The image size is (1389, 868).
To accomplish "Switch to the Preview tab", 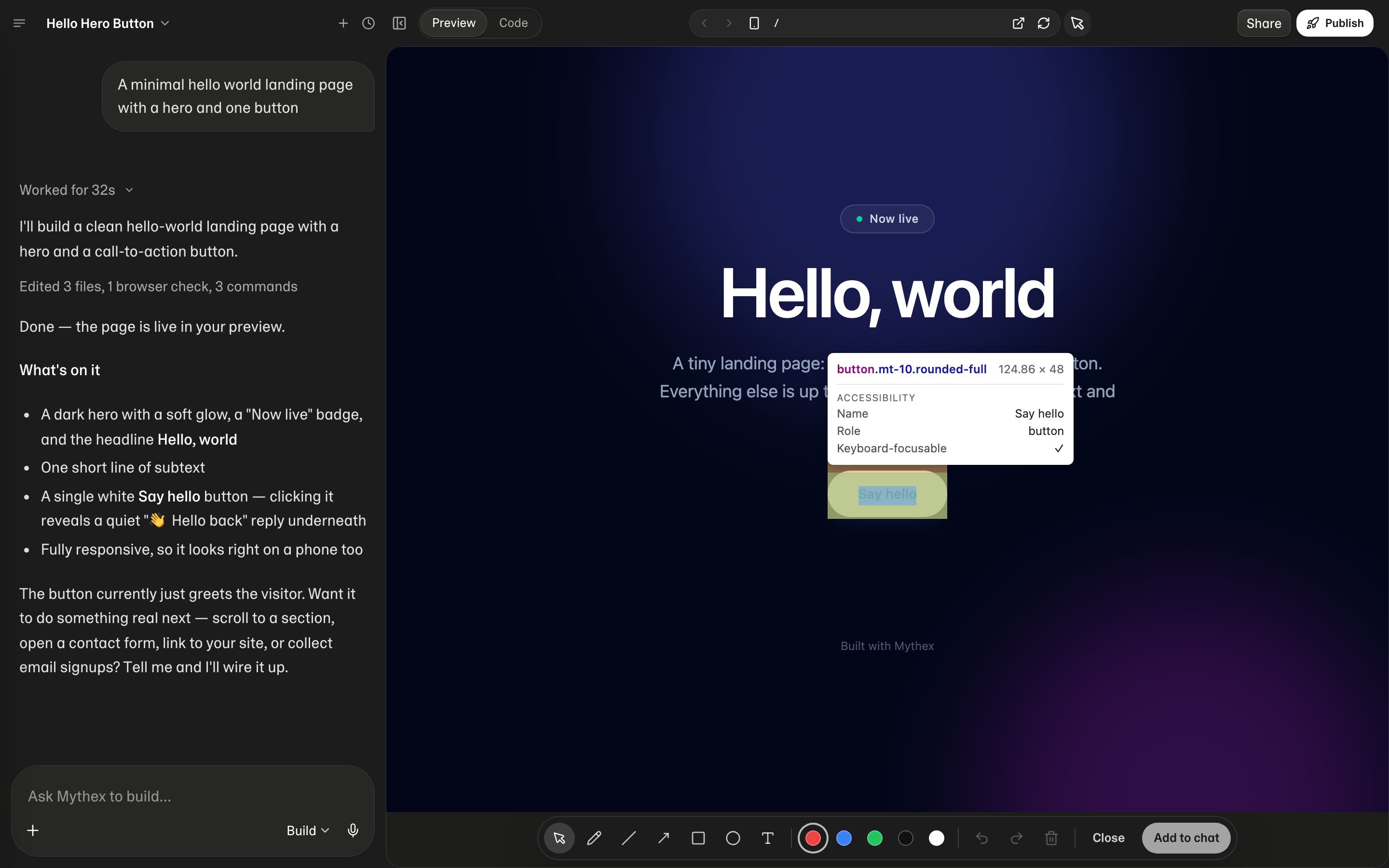I will point(453,23).
